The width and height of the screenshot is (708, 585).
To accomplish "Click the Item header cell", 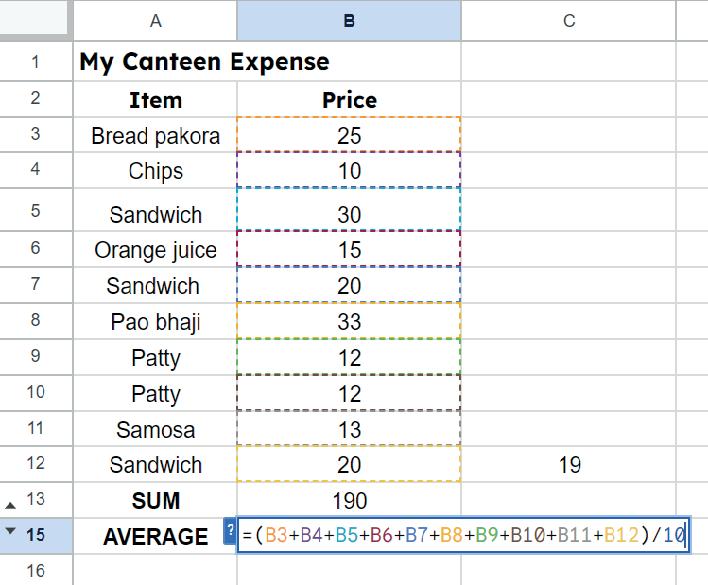I will [x=155, y=99].
